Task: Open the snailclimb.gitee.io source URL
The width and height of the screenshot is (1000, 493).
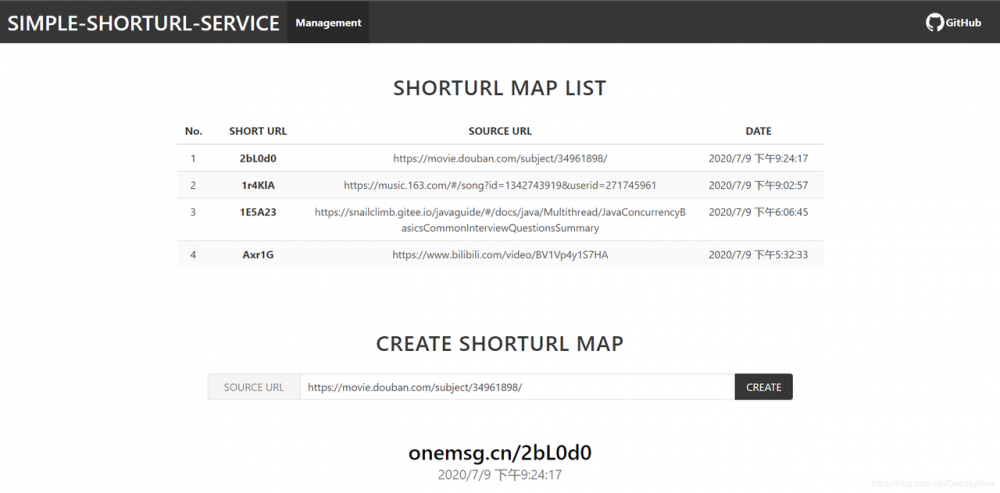Action: (x=500, y=220)
